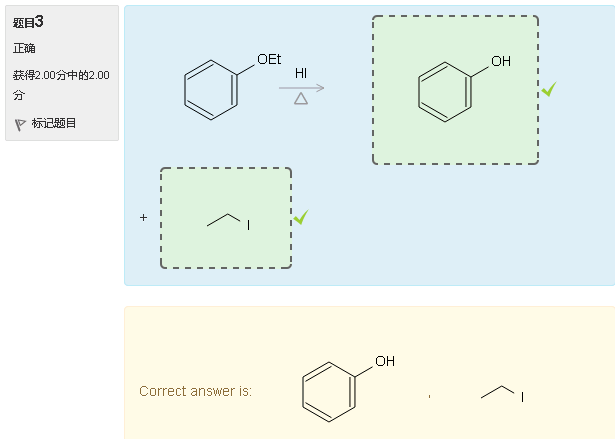Select the phenol structure in the dashed answer box
615x439 pixels.
455,90
